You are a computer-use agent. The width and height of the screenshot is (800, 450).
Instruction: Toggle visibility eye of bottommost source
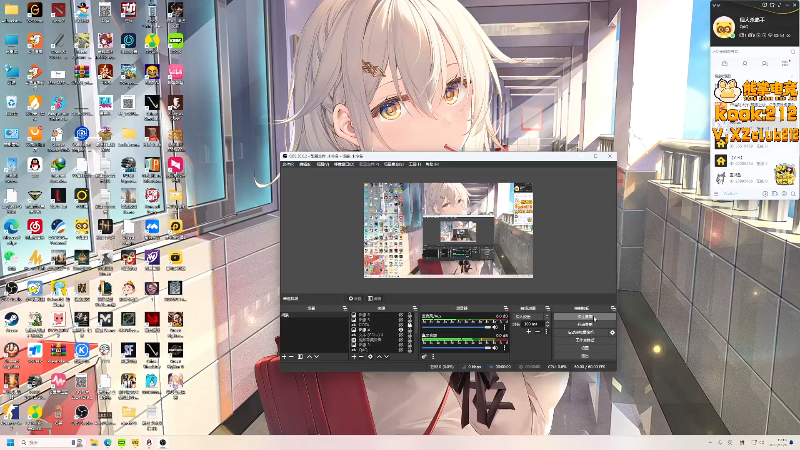click(x=401, y=350)
